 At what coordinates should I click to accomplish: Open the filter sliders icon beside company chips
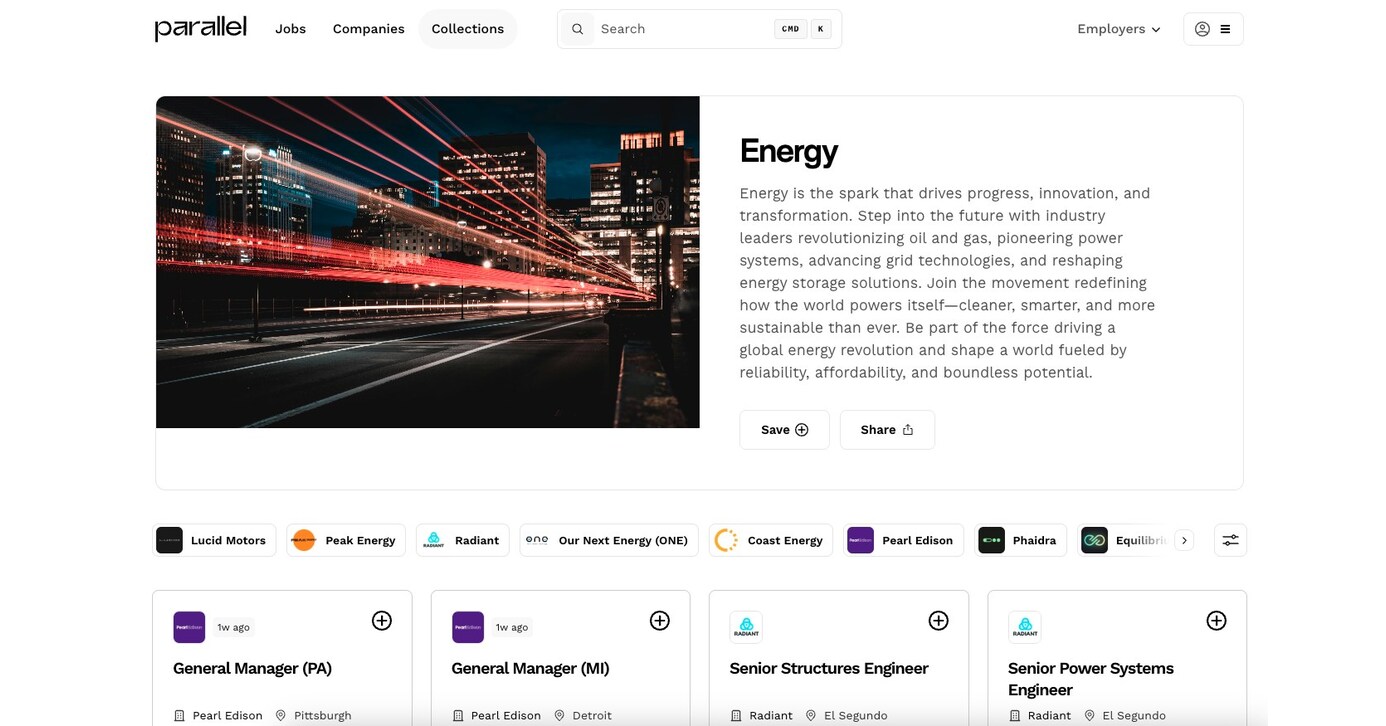click(1230, 539)
